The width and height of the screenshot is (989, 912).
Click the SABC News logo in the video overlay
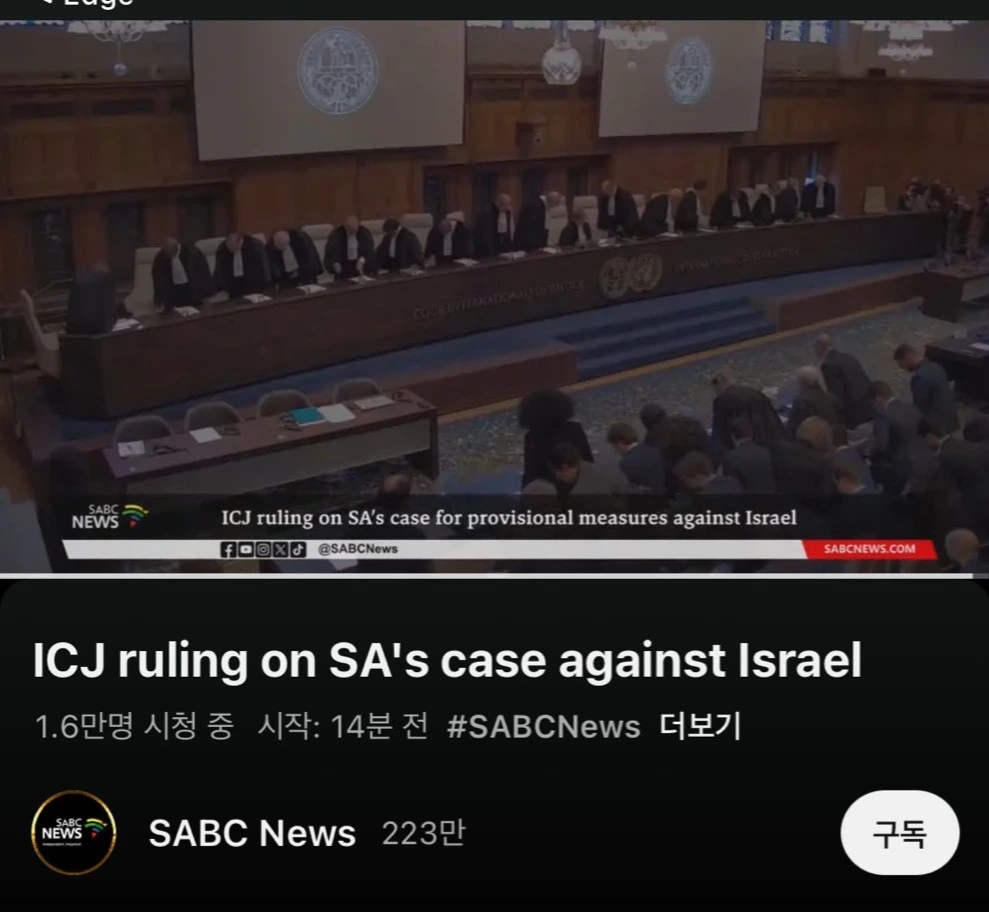[x=110, y=517]
